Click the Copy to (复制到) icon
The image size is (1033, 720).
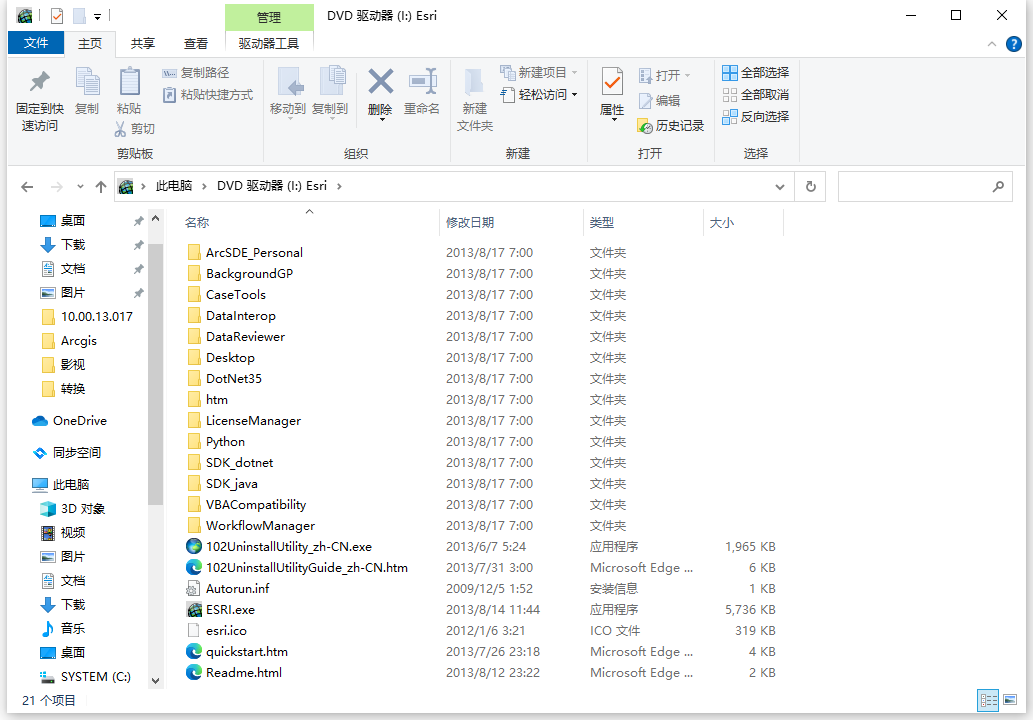tap(332, 82)
